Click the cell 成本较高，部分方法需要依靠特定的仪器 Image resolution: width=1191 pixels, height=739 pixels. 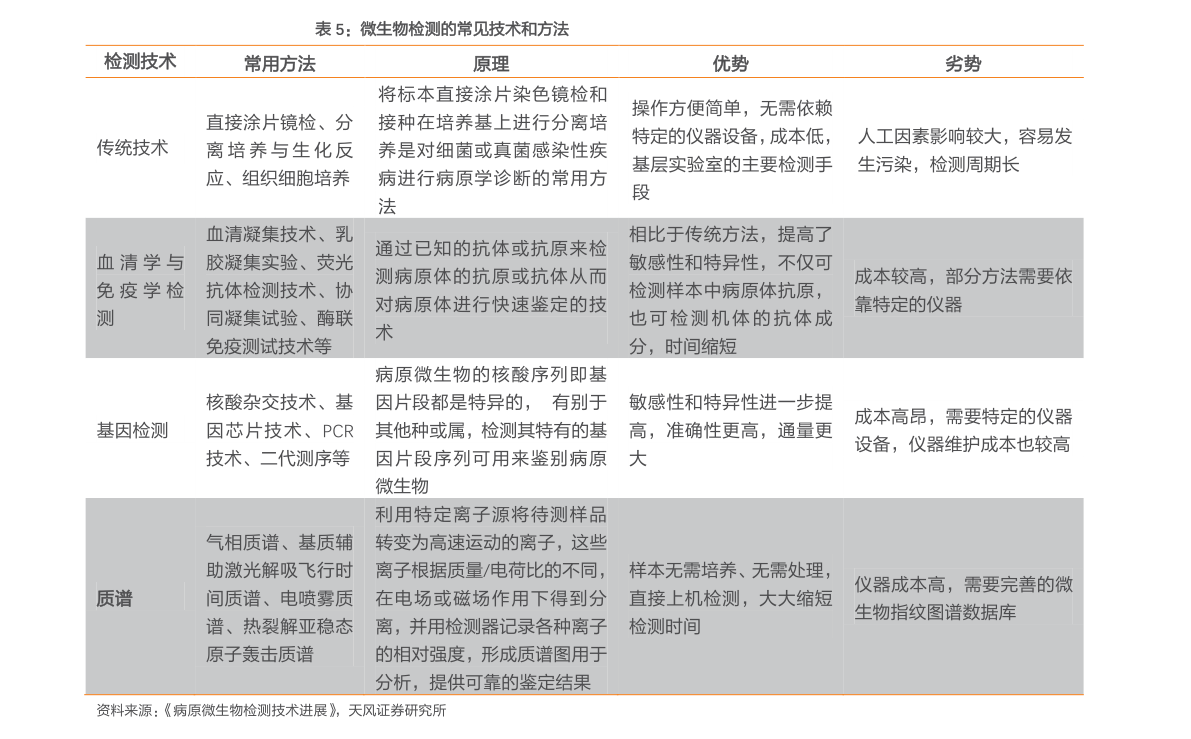click(962, 290)
